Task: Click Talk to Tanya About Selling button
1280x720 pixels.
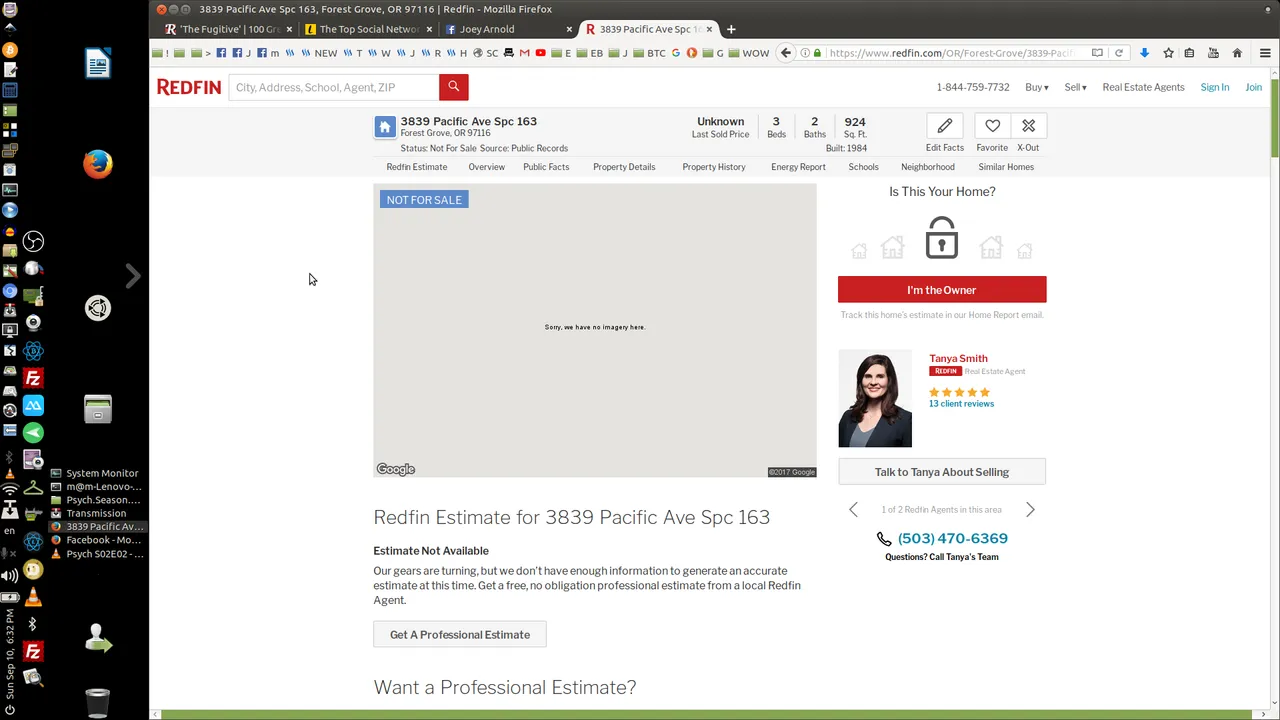Action: tap(942, 472)
